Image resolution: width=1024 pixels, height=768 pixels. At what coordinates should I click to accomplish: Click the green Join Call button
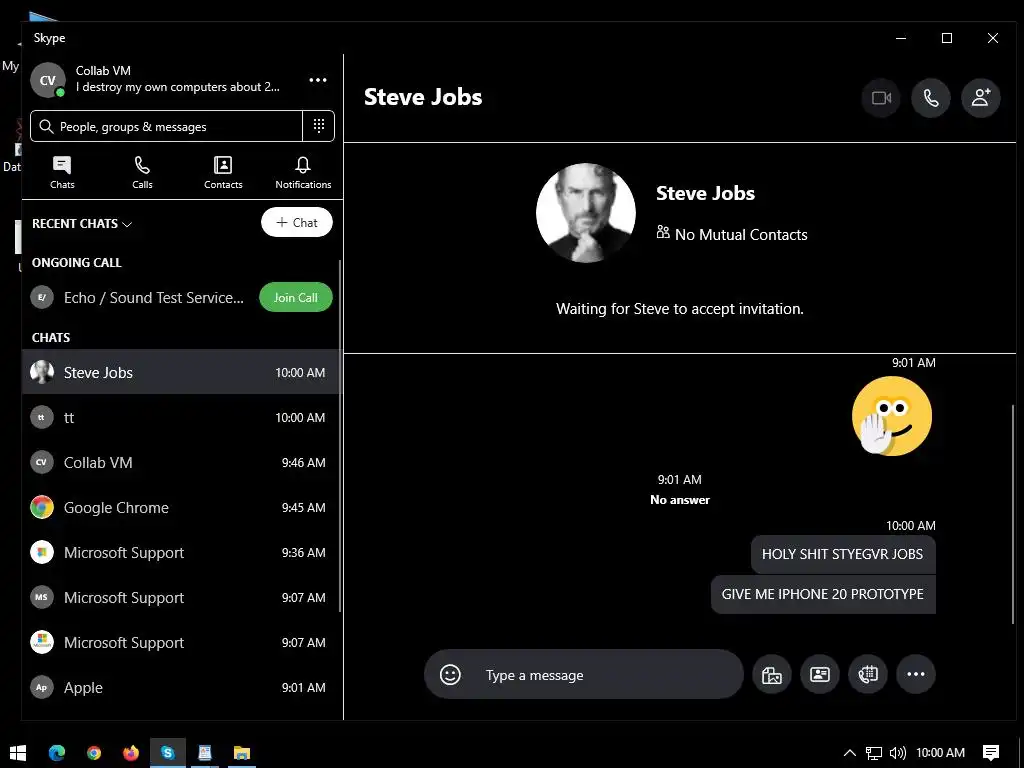tap(296, 298)
